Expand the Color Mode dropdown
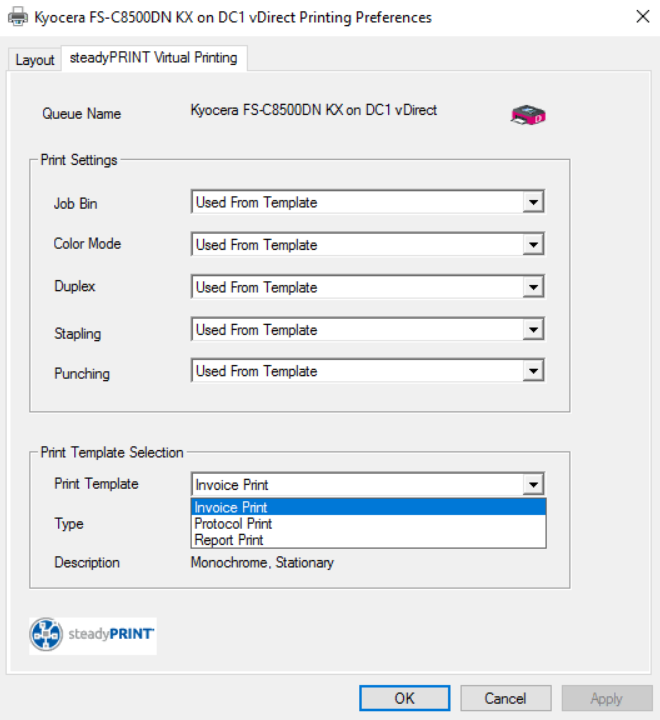This screenshot has width=660, height=720. (533, 245)
